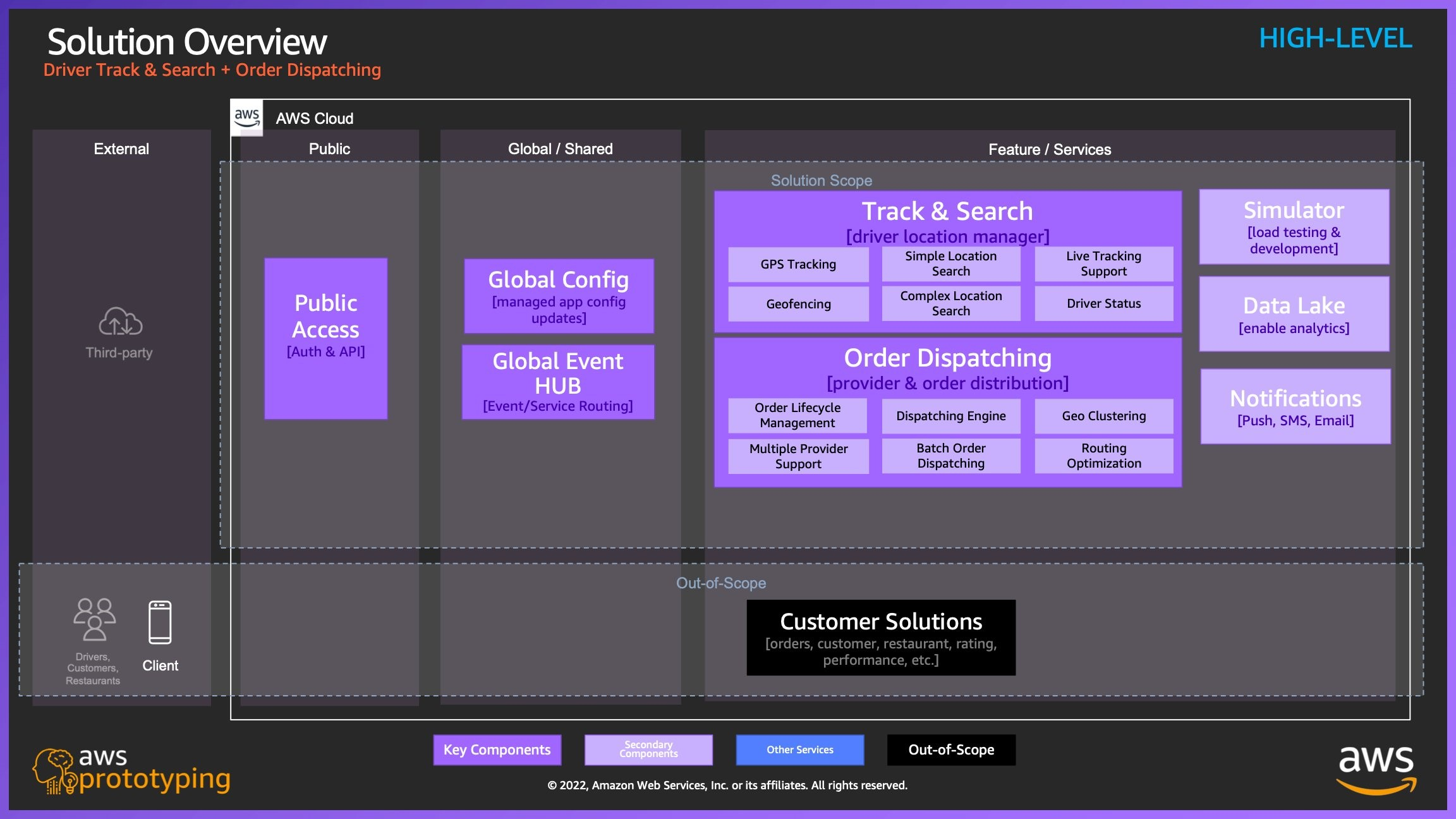Click the AWS Cloud logo badge
The height and width of the screenshot is (819, 1456).
[x=246, y=118]
